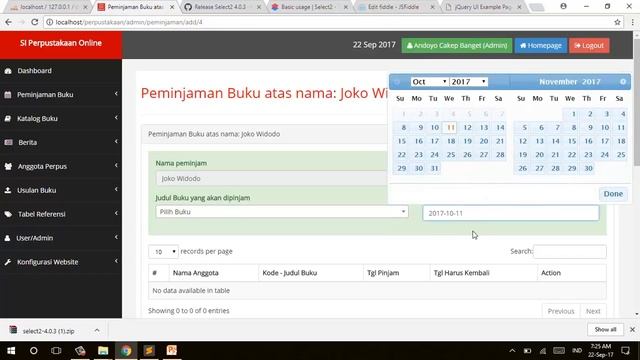640x360 pixels.
Task: Open the month dropdown showing Oct
Action: click(429, 82)
